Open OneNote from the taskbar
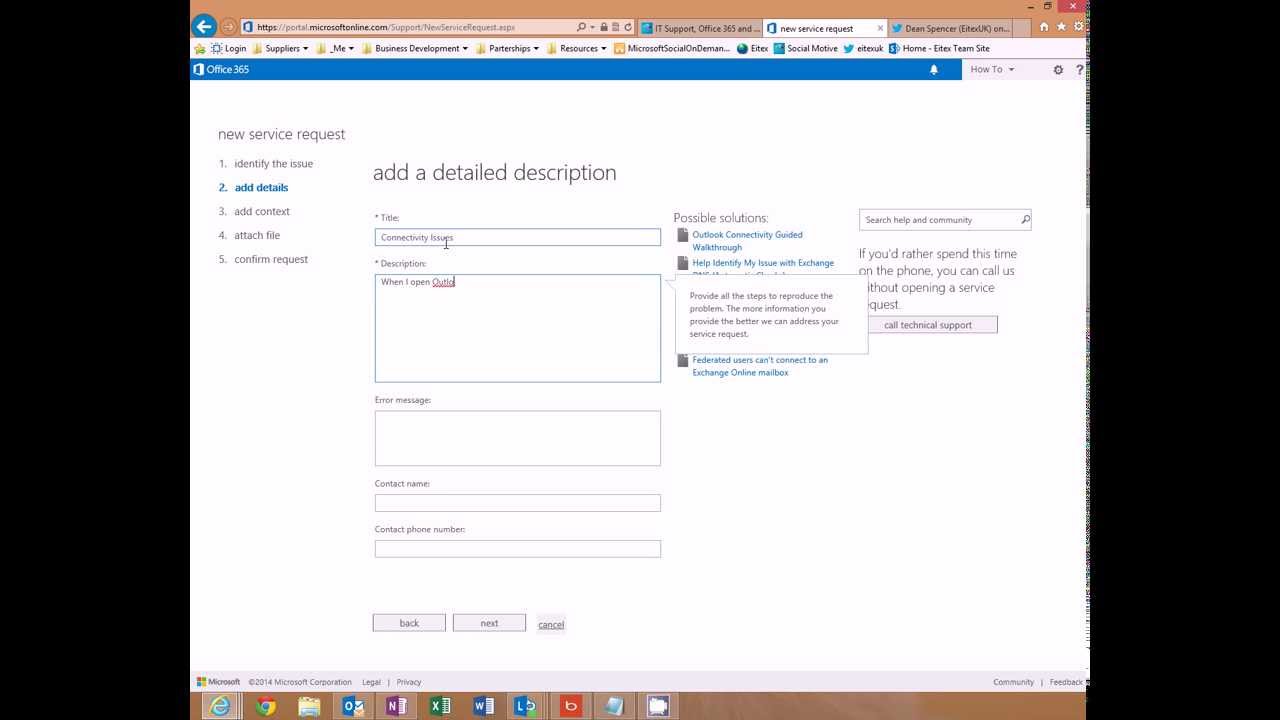Image resolution: width=1280 pixels, height=720 pixels. click(x=396, y=706)
